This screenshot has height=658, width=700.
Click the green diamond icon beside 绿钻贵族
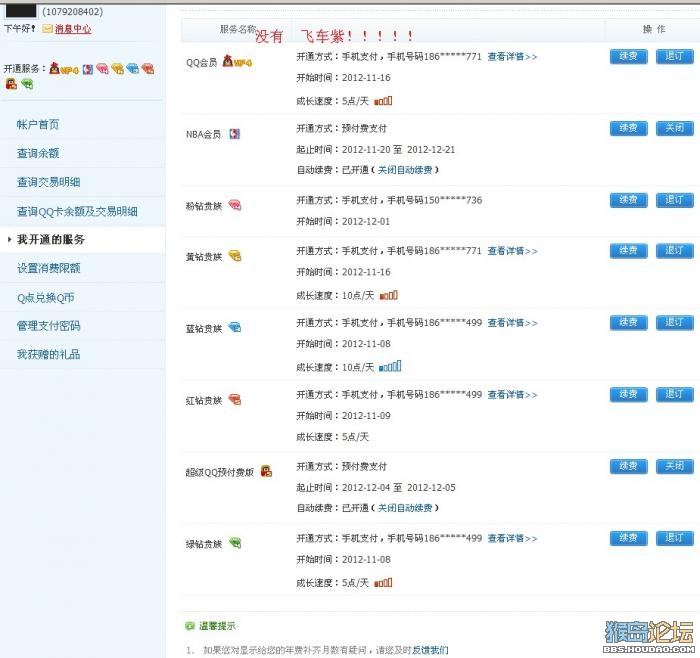(x=235, y=543)
